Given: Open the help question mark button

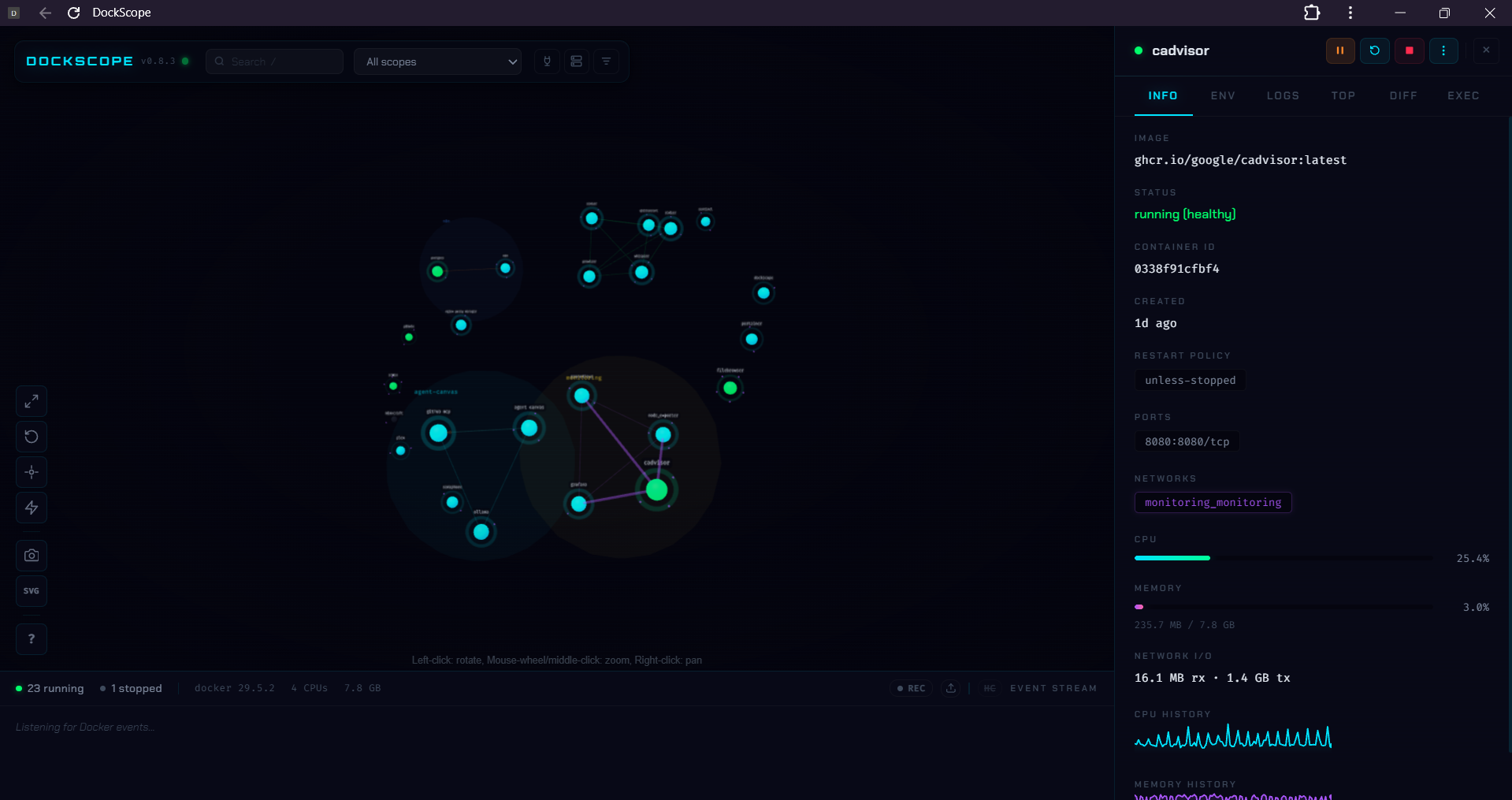Looking at the screenshot, I should (x=32, y=639).
